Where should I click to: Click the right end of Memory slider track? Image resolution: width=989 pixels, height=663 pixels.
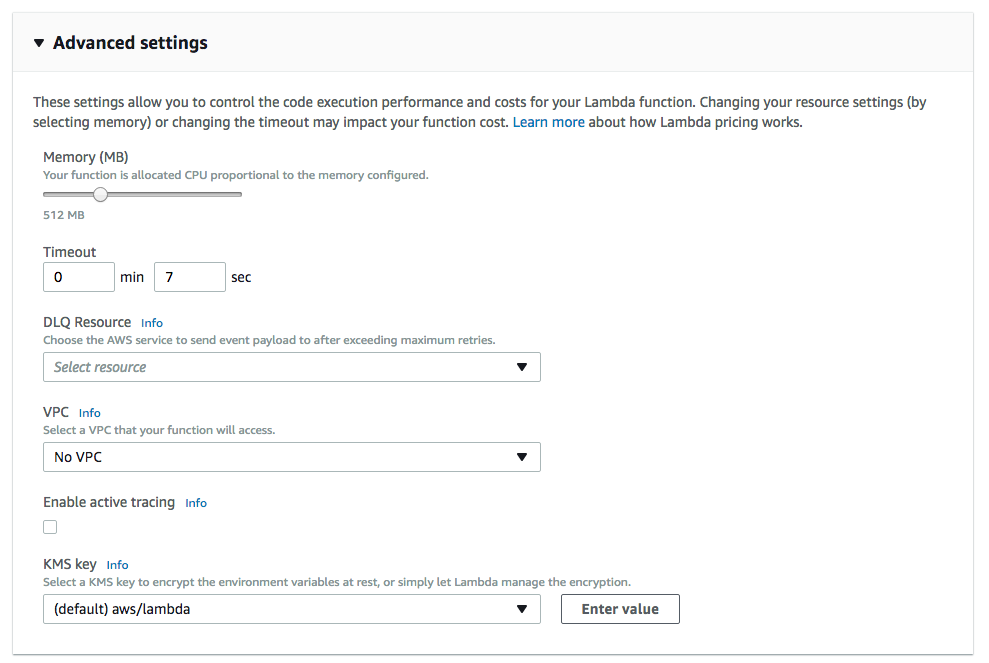tap(239, 195)
